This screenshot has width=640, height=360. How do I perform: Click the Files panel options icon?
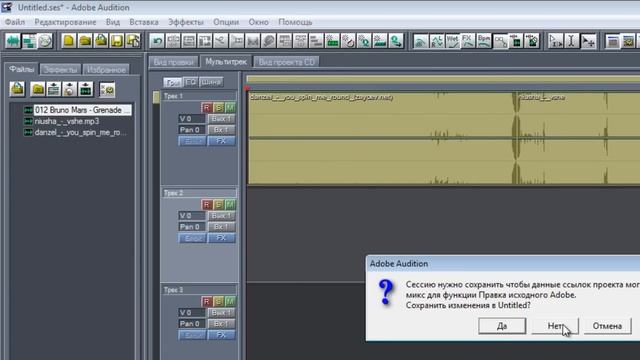tap(107, 89)
